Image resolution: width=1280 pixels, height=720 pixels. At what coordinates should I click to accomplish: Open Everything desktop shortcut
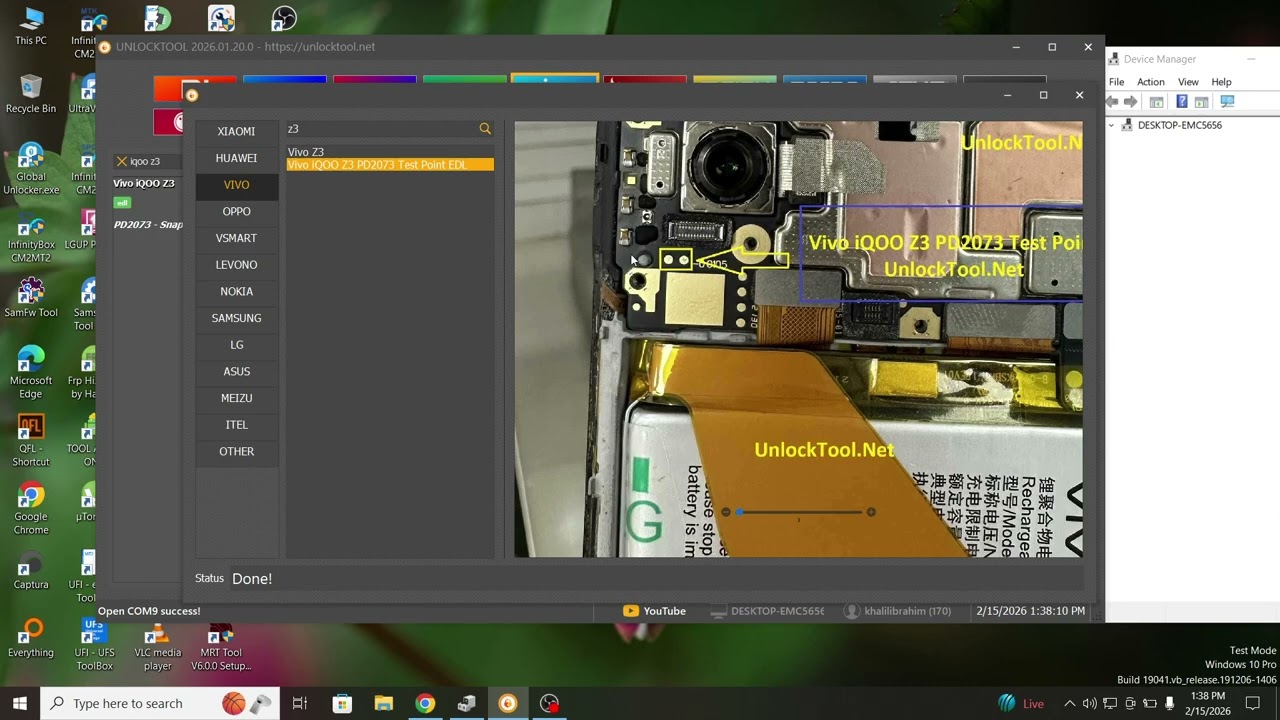31,639
